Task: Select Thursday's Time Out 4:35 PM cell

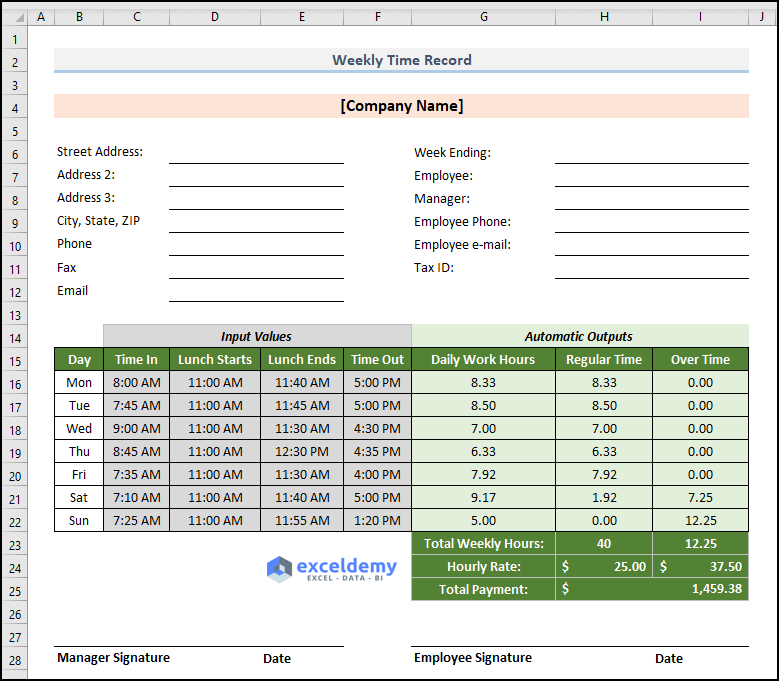Action: point(378,452)
